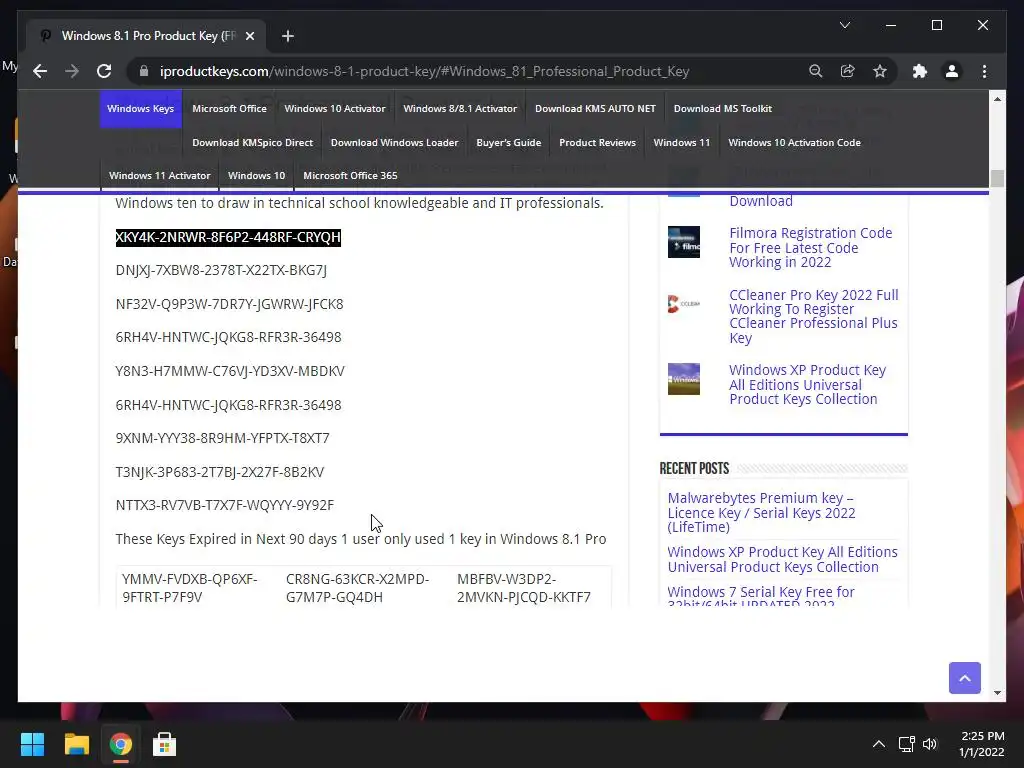This screenshot has height=768, width=1024.
Task: Click the table key starting MBFBV-W3DP2
Action: [524, 588]
